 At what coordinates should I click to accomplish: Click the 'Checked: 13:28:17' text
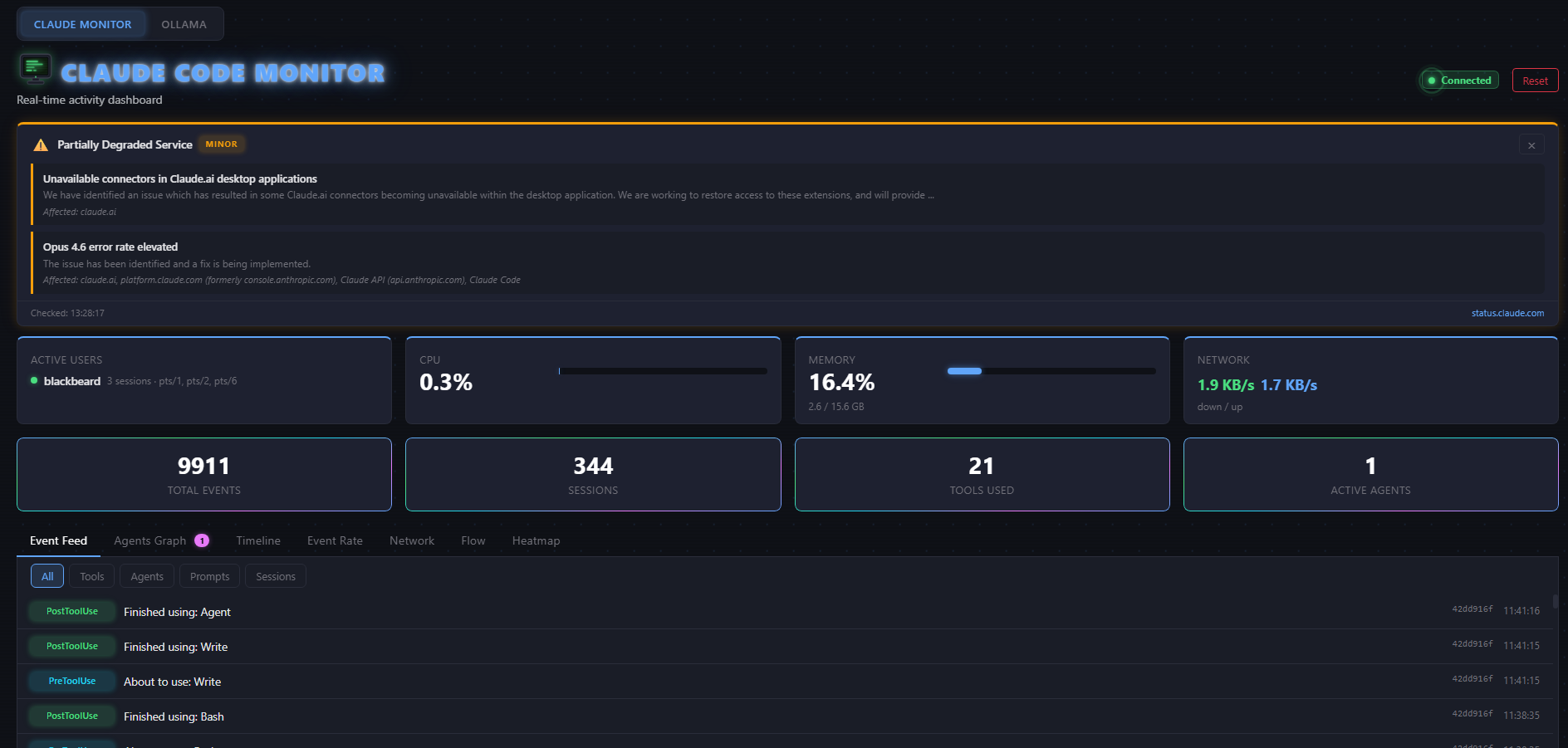coord(67,313)
